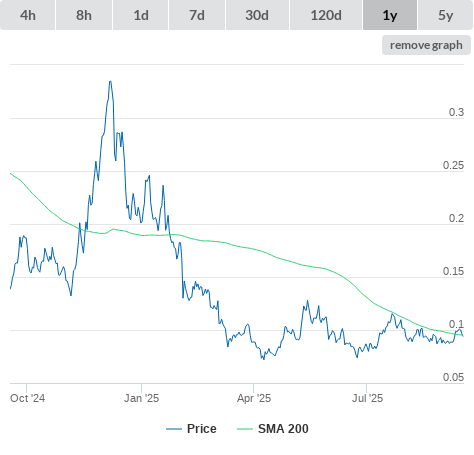Click the Jul '25 axis tick label
Viewport: 474px width, 455px height.
point(368,398)
